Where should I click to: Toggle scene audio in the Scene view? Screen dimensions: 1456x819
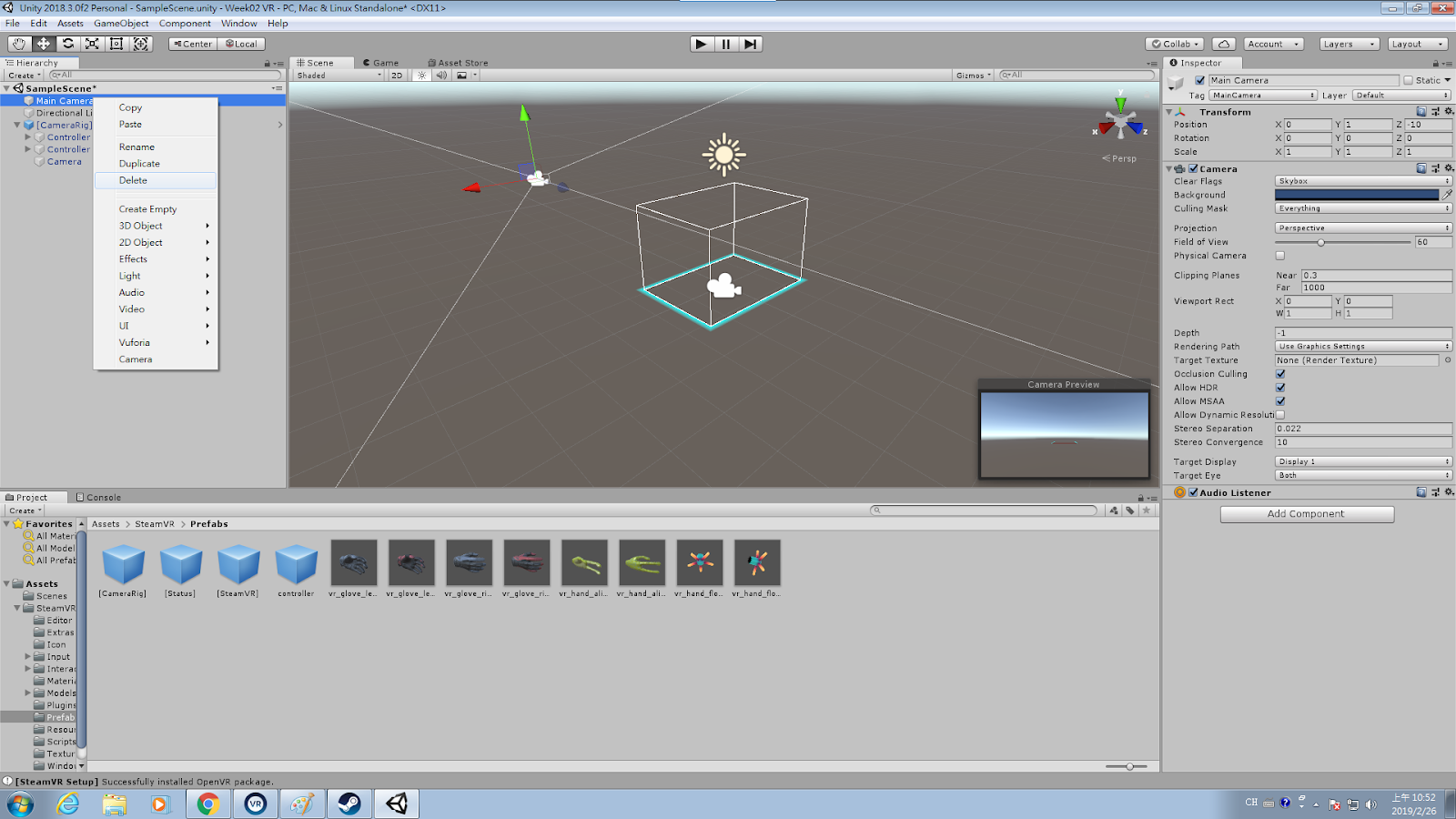tap(441, 76)
